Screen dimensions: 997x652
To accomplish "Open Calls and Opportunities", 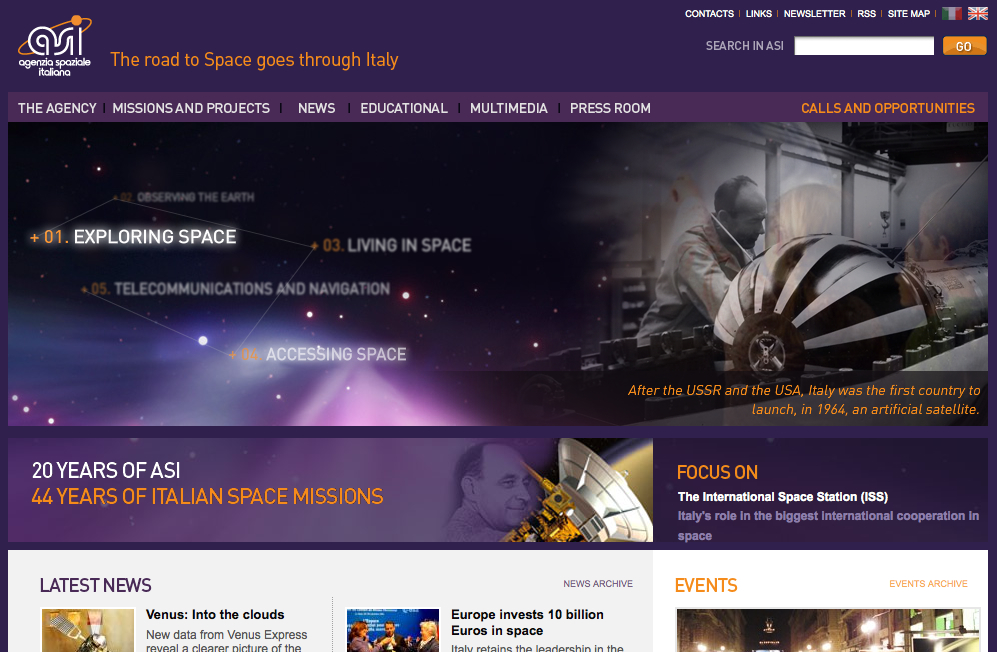I will click(887, 108).
